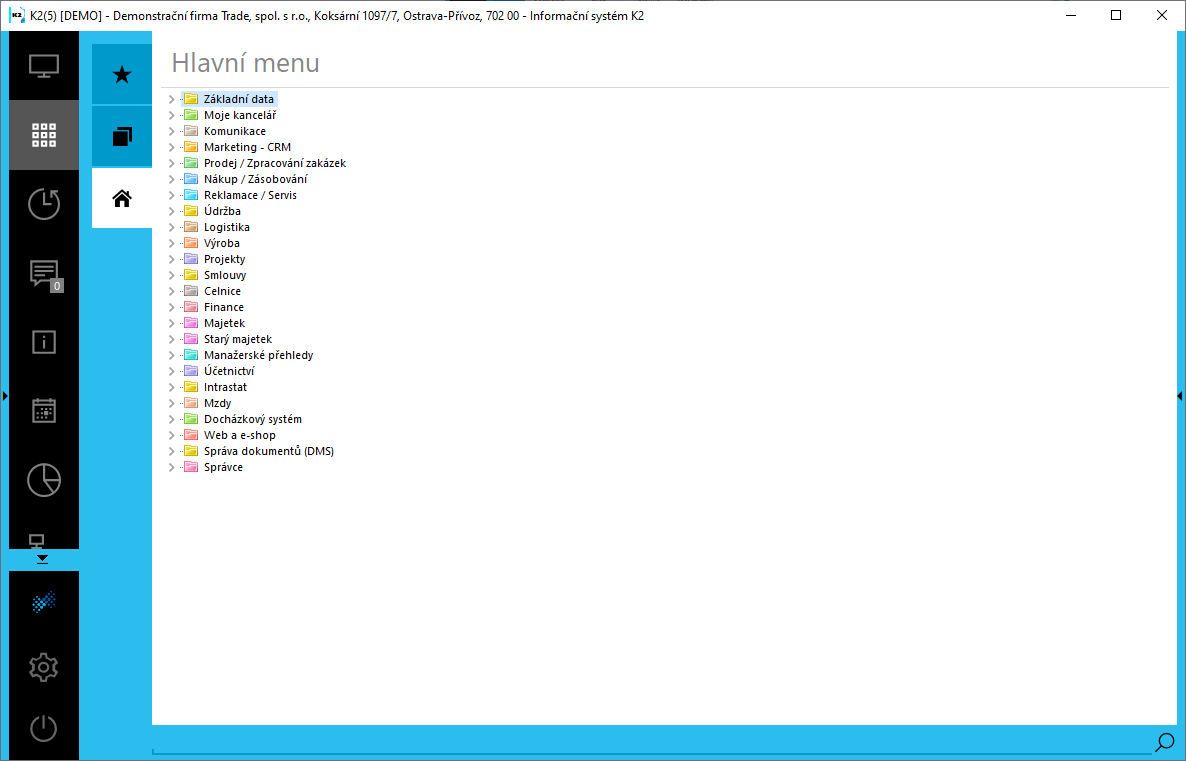Select the Základní data label
This screenshot has width=1186, height=761.
[x=238, y=99]
